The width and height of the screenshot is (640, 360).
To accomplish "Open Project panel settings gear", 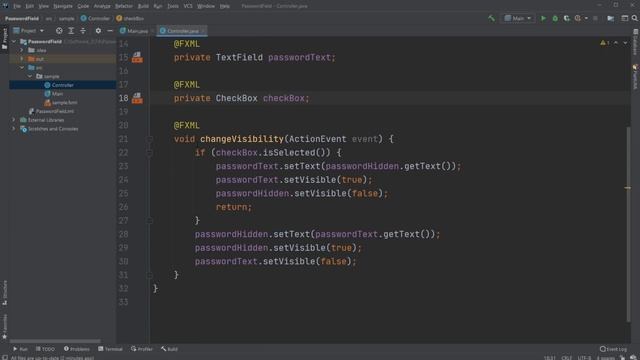I will click(x=98, y=31).
